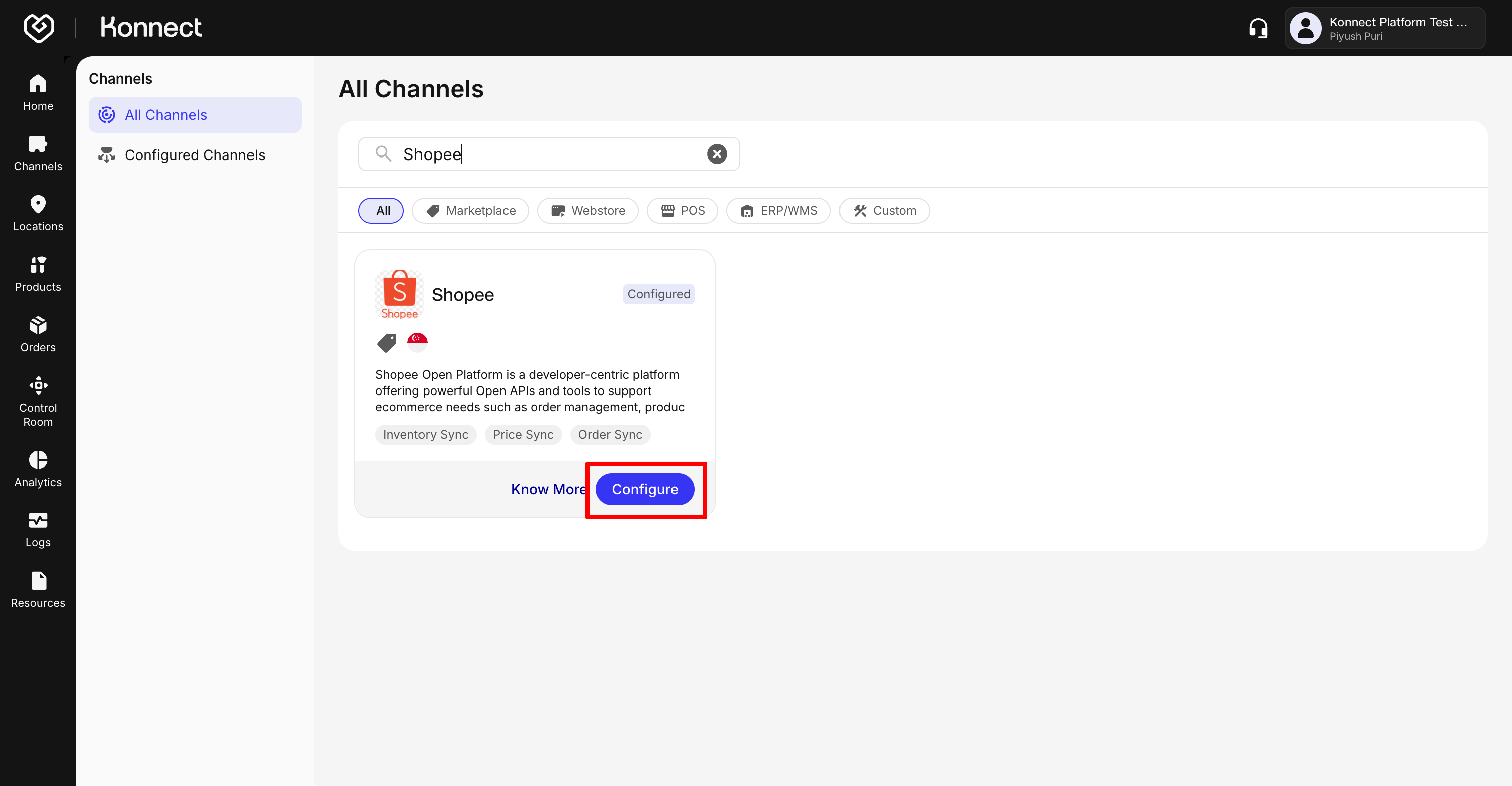Viewport: 1512px width, 786px height.
Task: Open the support headset icon
Action: tap(1258, 28)
